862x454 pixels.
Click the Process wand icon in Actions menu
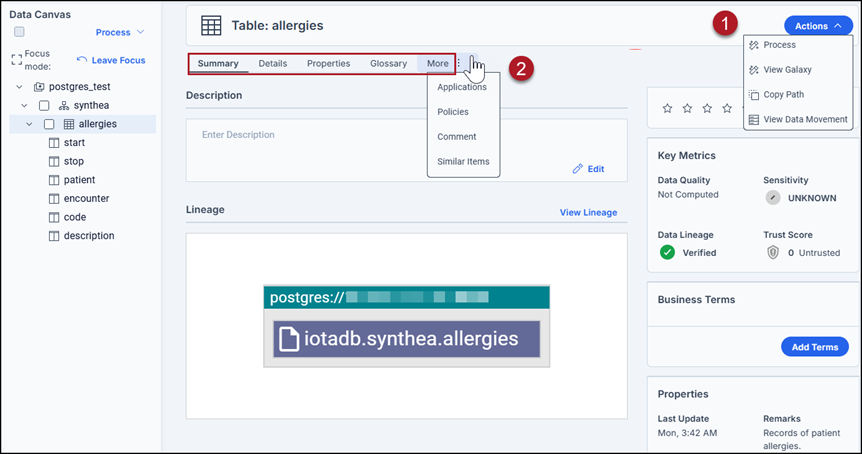[x=754, y=45]
